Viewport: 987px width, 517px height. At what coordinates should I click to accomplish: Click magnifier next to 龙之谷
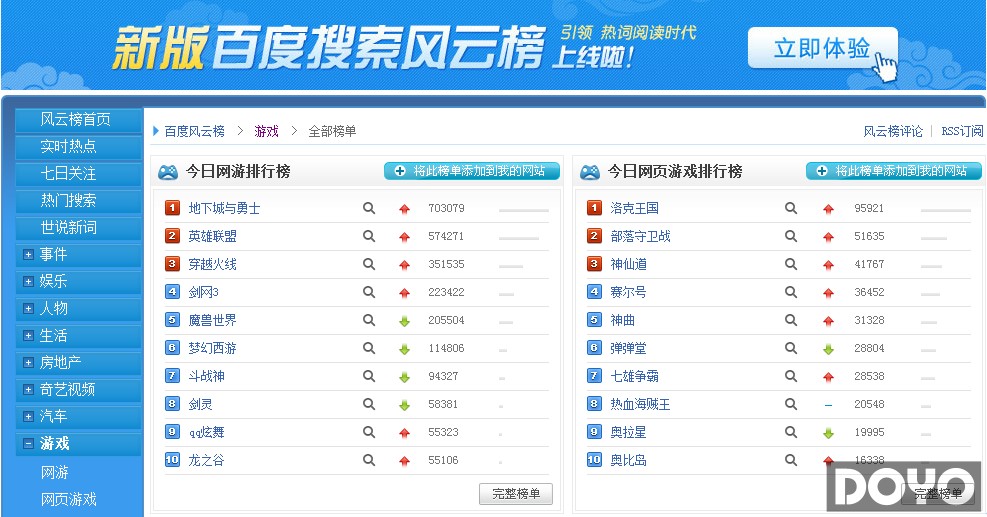pyautogui.click(x=369, y=460)
